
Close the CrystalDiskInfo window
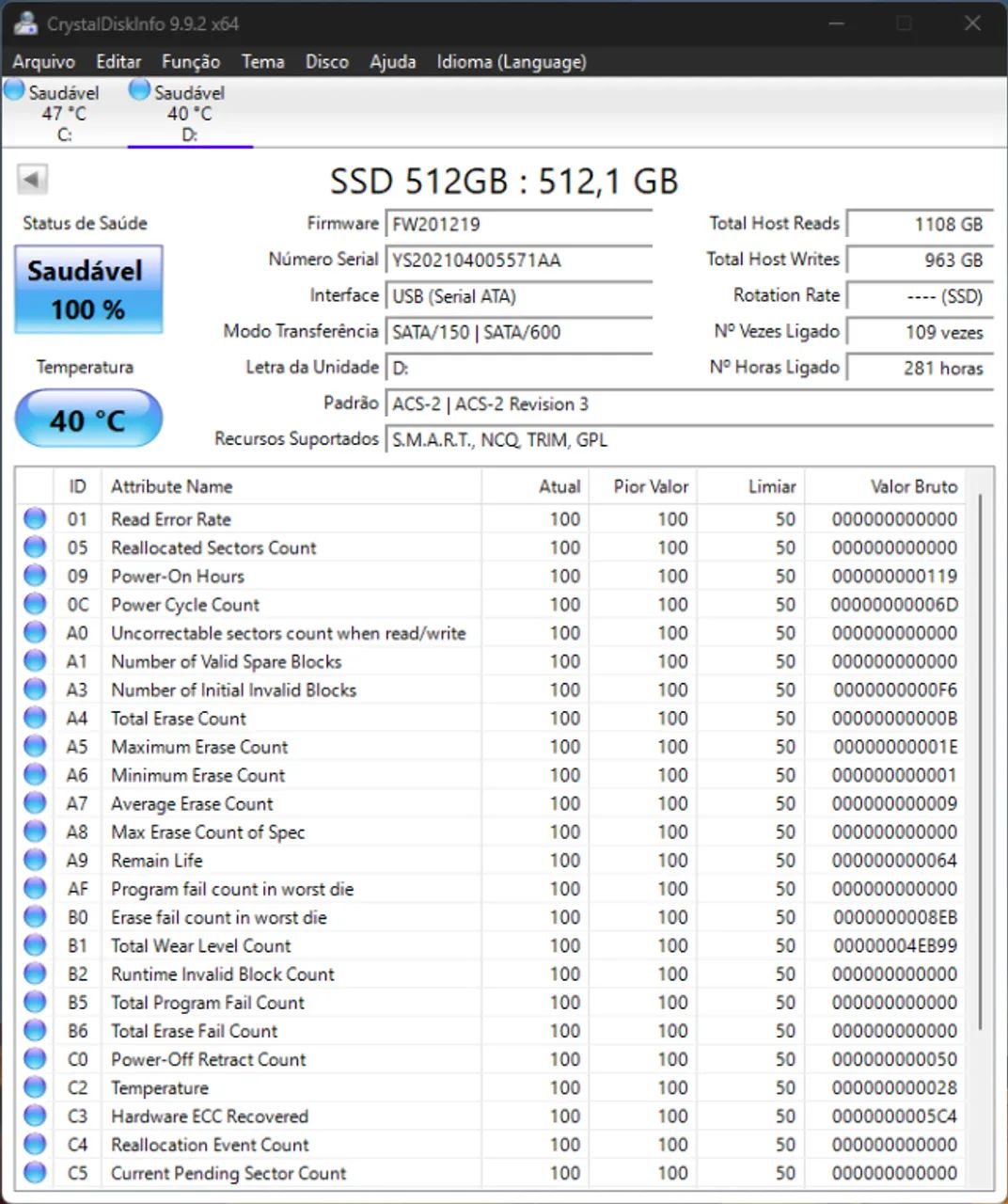tap(972, 23)
